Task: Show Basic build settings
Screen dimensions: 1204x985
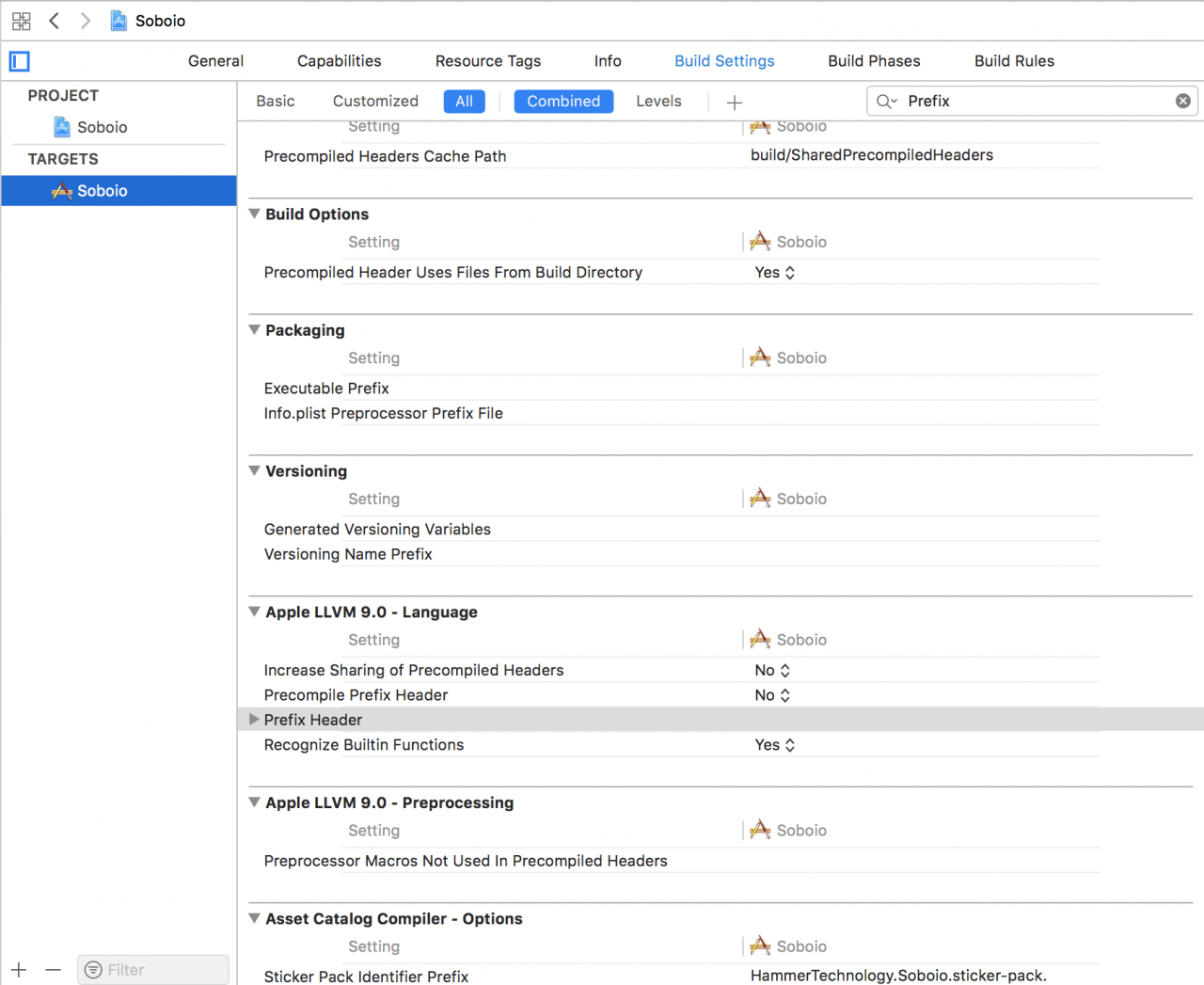Action: (x=276, y=101)
